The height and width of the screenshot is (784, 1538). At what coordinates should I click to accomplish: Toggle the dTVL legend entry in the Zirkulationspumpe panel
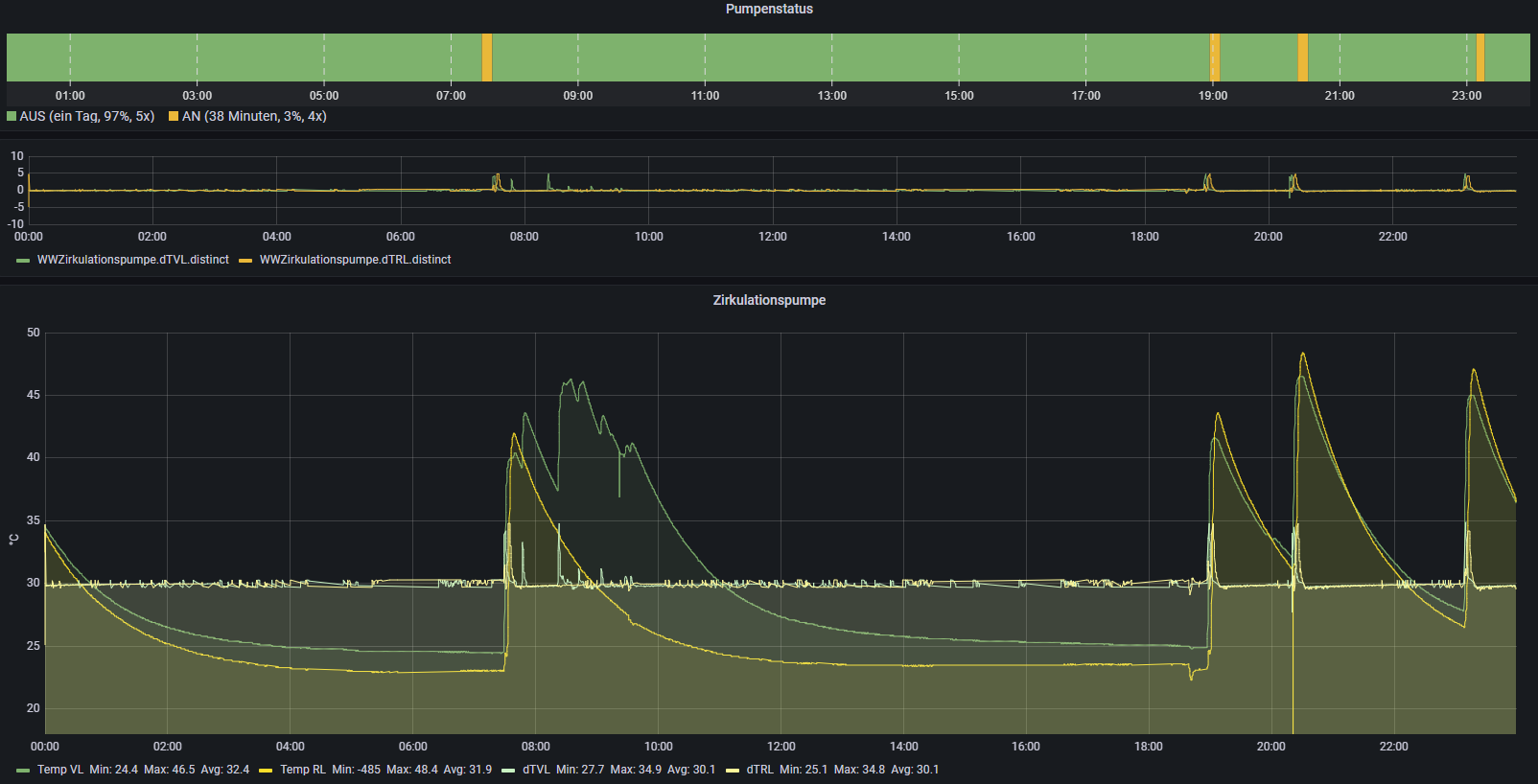[x=536, y=770]
